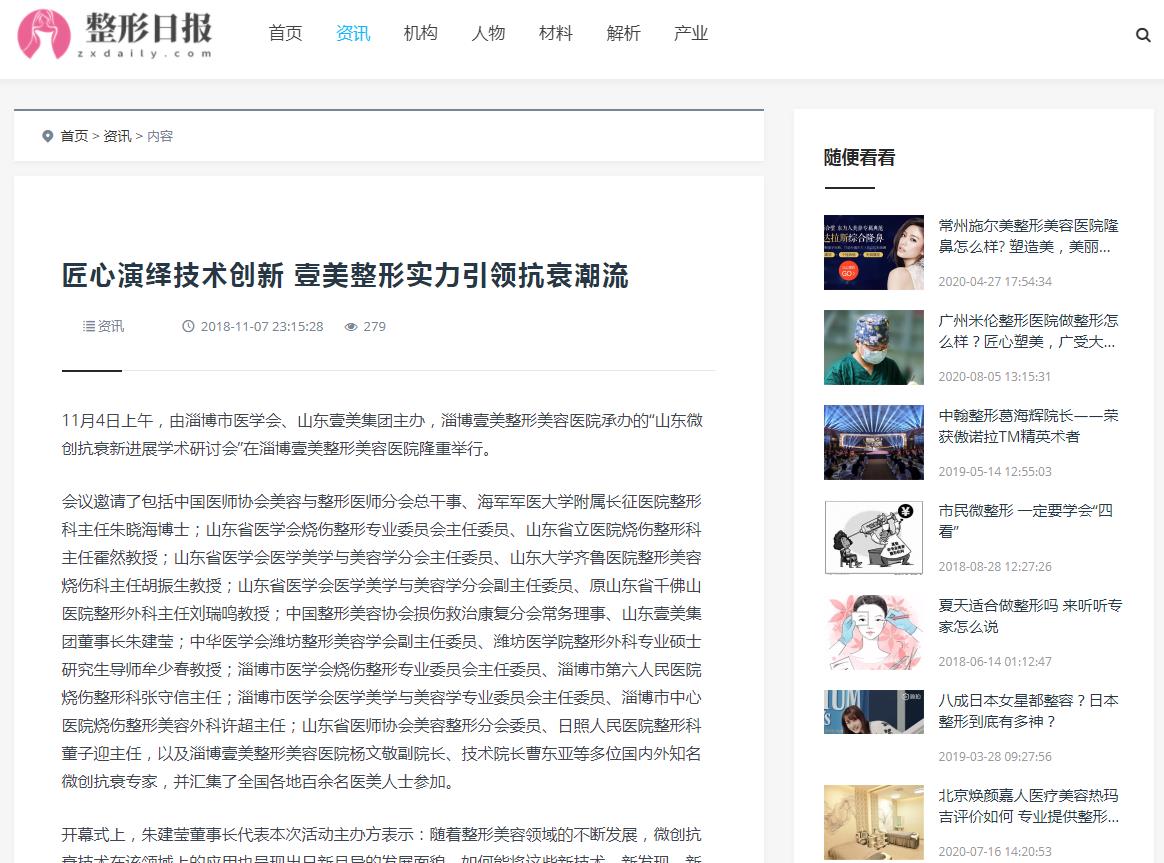
Task: Click thumbnail of 常州施尔美 nose article
Action: pyautogui.click(x=874, y=252)
